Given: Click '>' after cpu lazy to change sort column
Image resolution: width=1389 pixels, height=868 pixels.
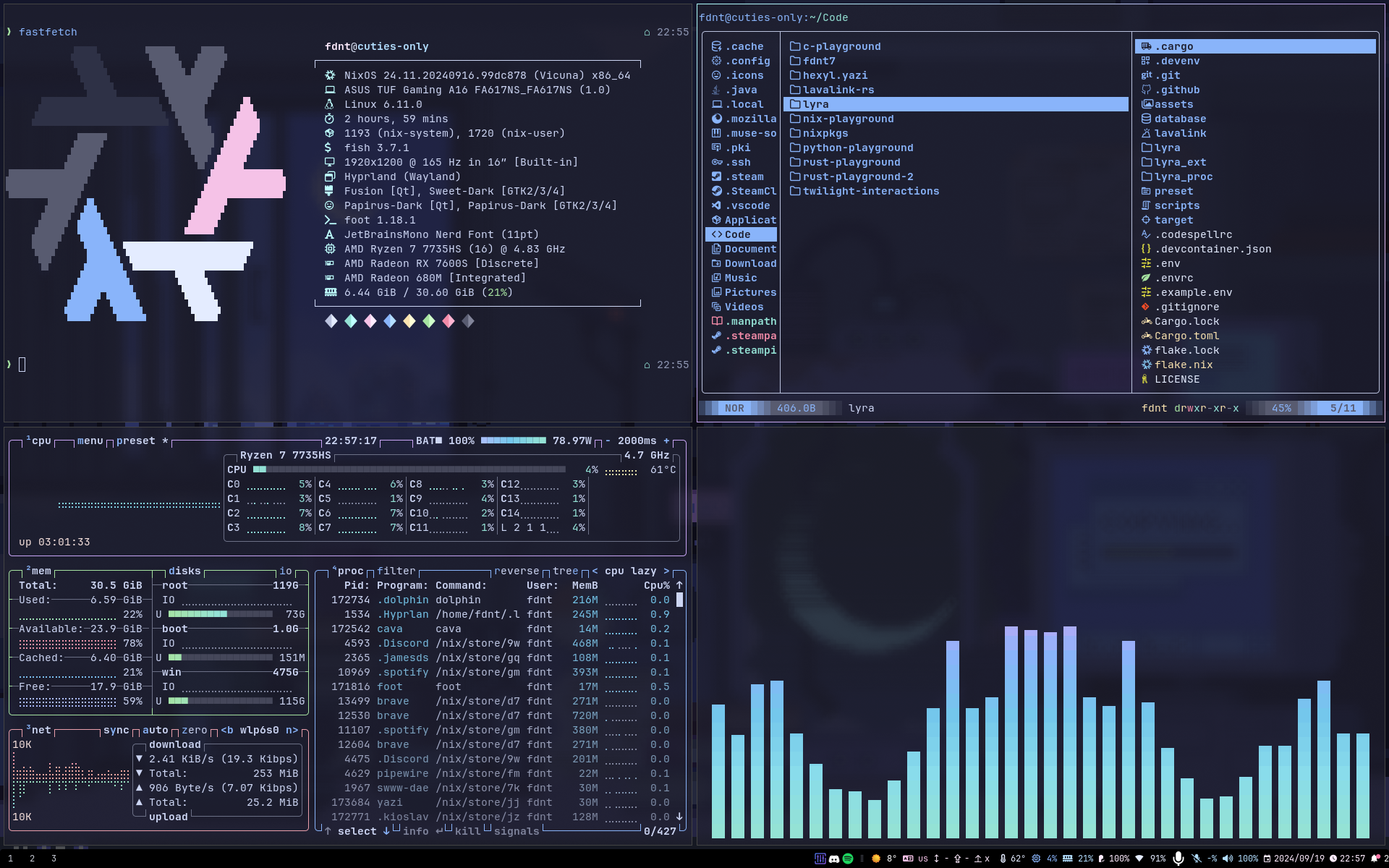Looking at the screenshot, I should 666,571.
